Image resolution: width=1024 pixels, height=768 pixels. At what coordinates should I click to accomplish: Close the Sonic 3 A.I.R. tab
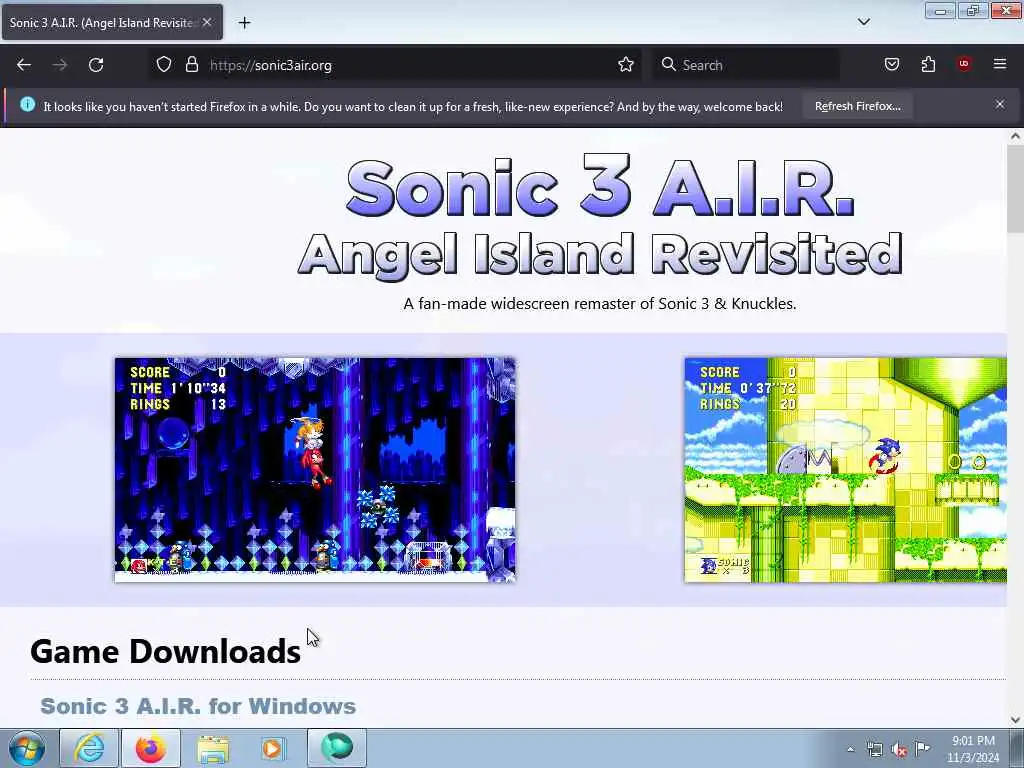[206, 22]
